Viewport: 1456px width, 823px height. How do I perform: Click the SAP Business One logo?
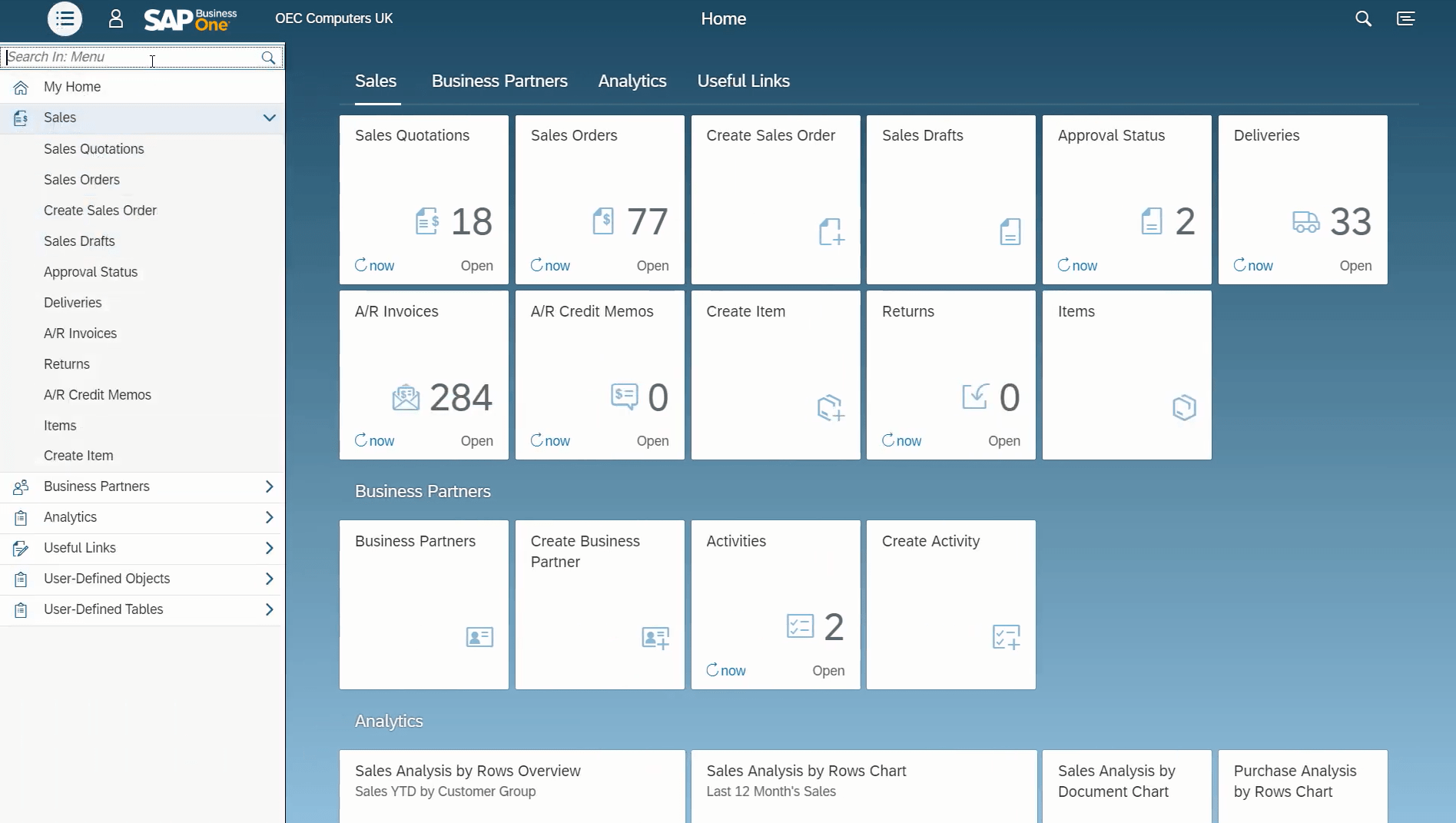189,19
